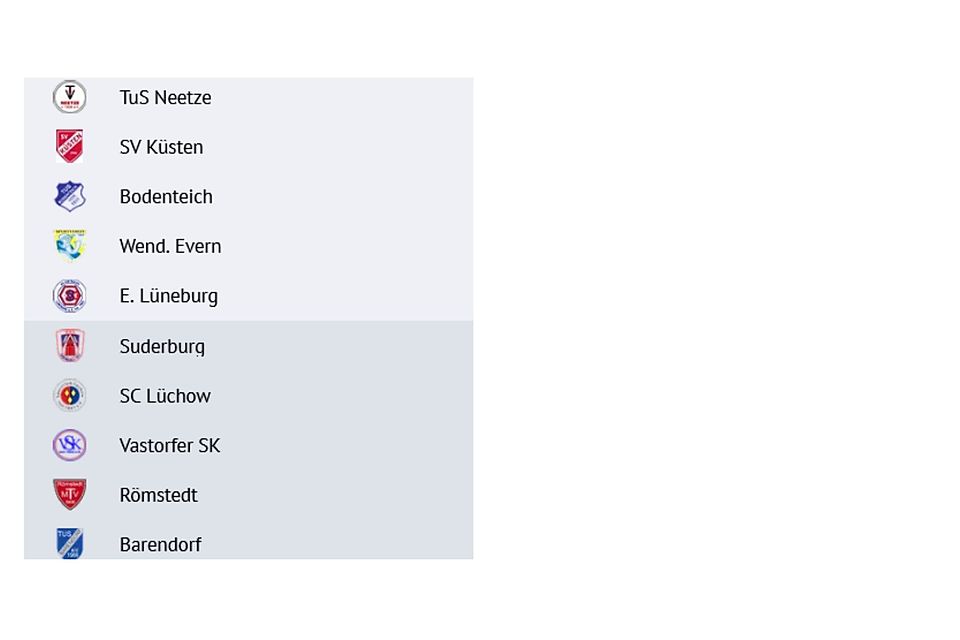Click the Römstedt MTV red crest
The height and width of the screenshot is (640, 960).
pos(70,495)
